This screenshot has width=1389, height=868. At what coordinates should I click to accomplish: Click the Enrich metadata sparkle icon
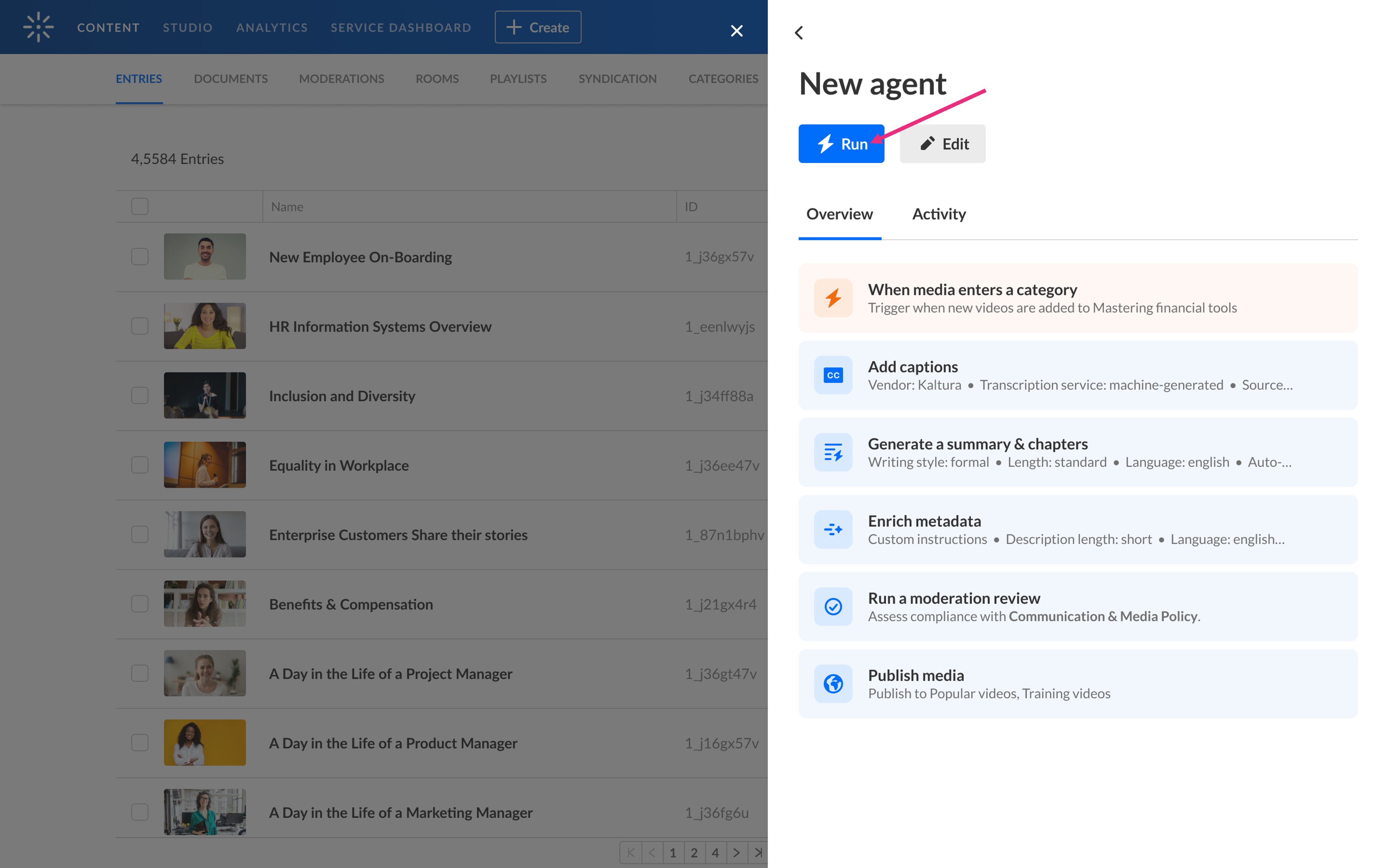click(x=833, y=529)
